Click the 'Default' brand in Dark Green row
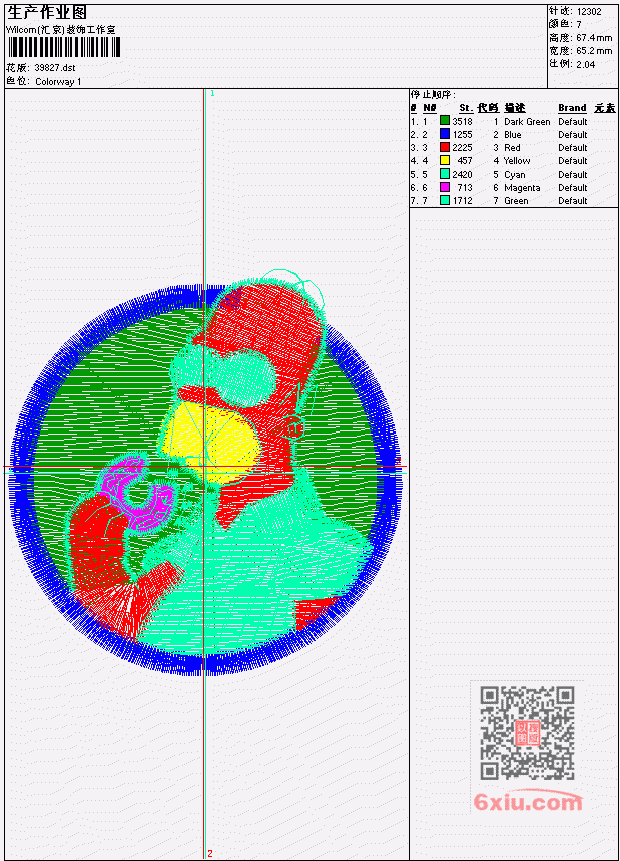This screenshot has width=620, height=861. point(573,122)
